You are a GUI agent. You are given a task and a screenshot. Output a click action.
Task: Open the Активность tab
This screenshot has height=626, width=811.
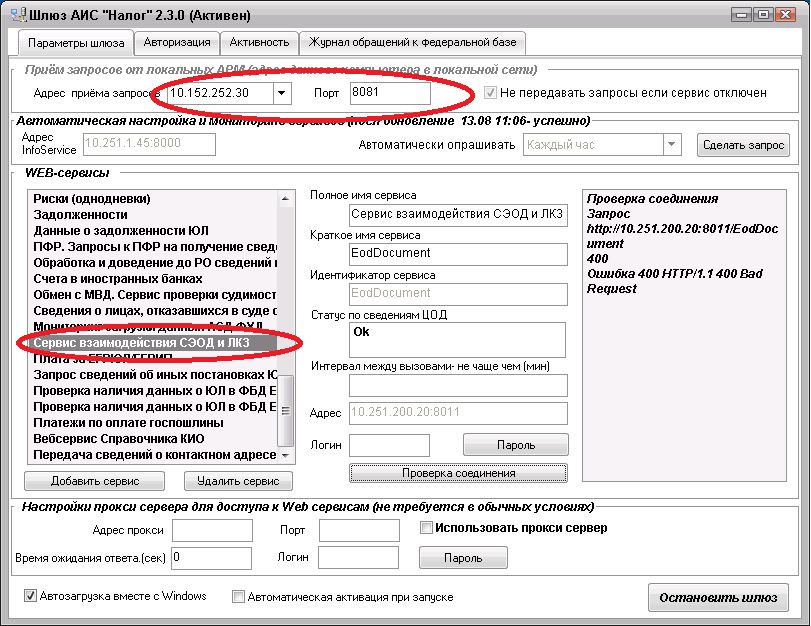259,42
